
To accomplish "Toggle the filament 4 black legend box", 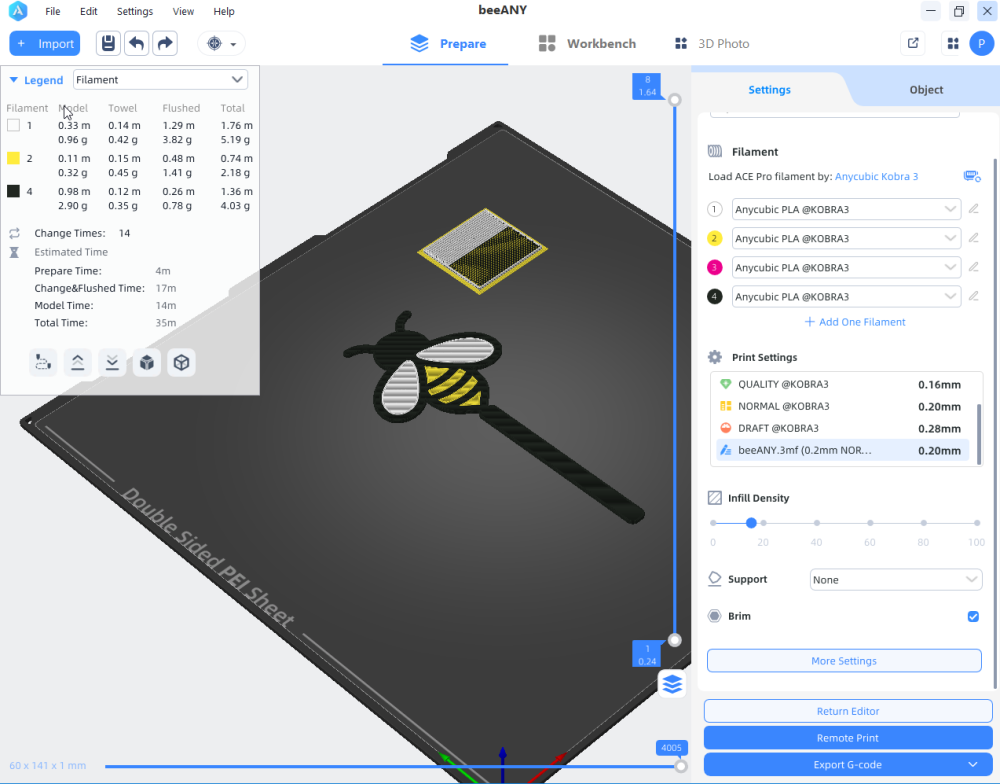I will point(13,191).
